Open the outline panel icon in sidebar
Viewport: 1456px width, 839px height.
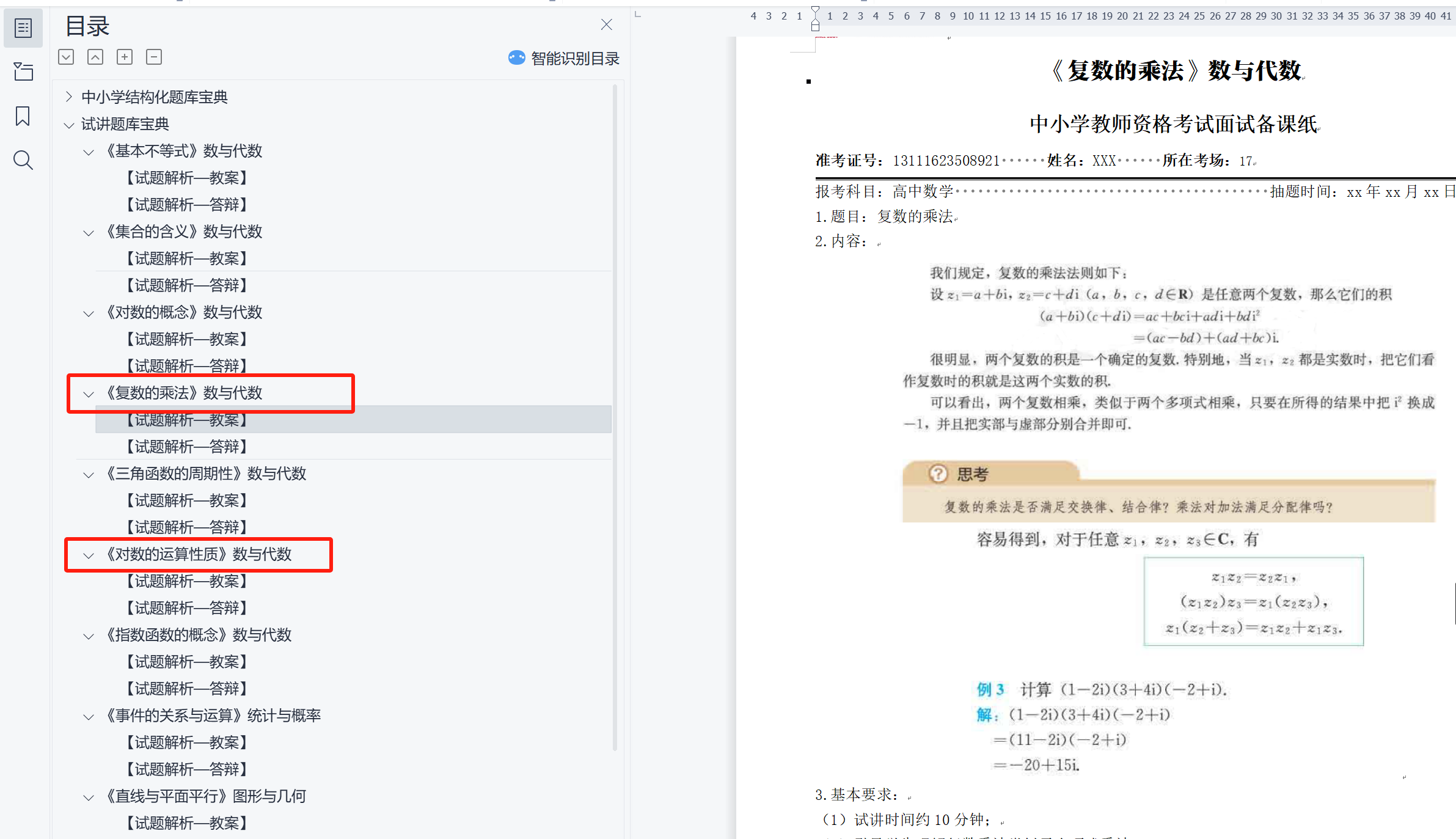click(x=23, y=28)
